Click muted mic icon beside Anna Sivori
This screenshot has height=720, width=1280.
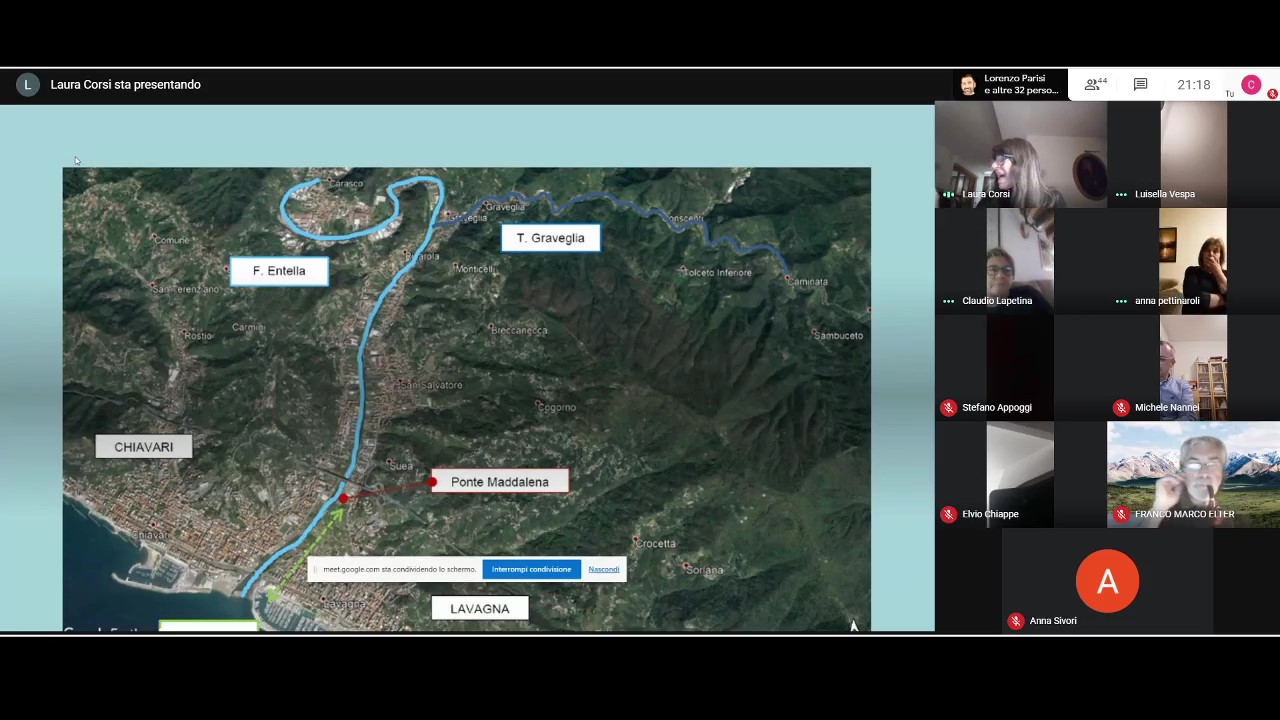coord(1016,621)
